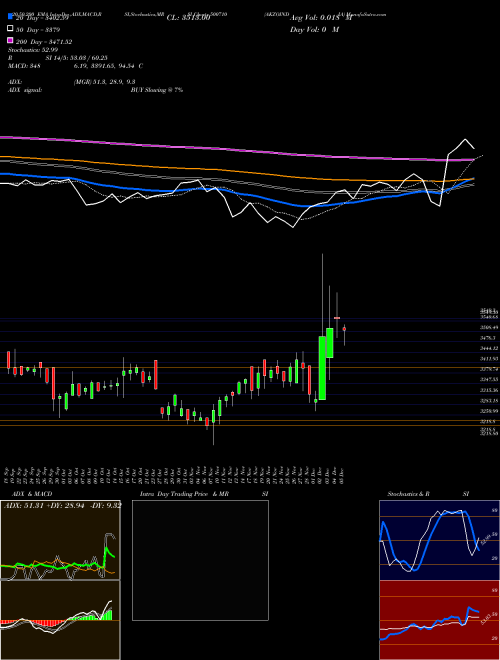Click the magenta 200 Day legend swatch
Screen dimensions: 500x660
point(10,40)
